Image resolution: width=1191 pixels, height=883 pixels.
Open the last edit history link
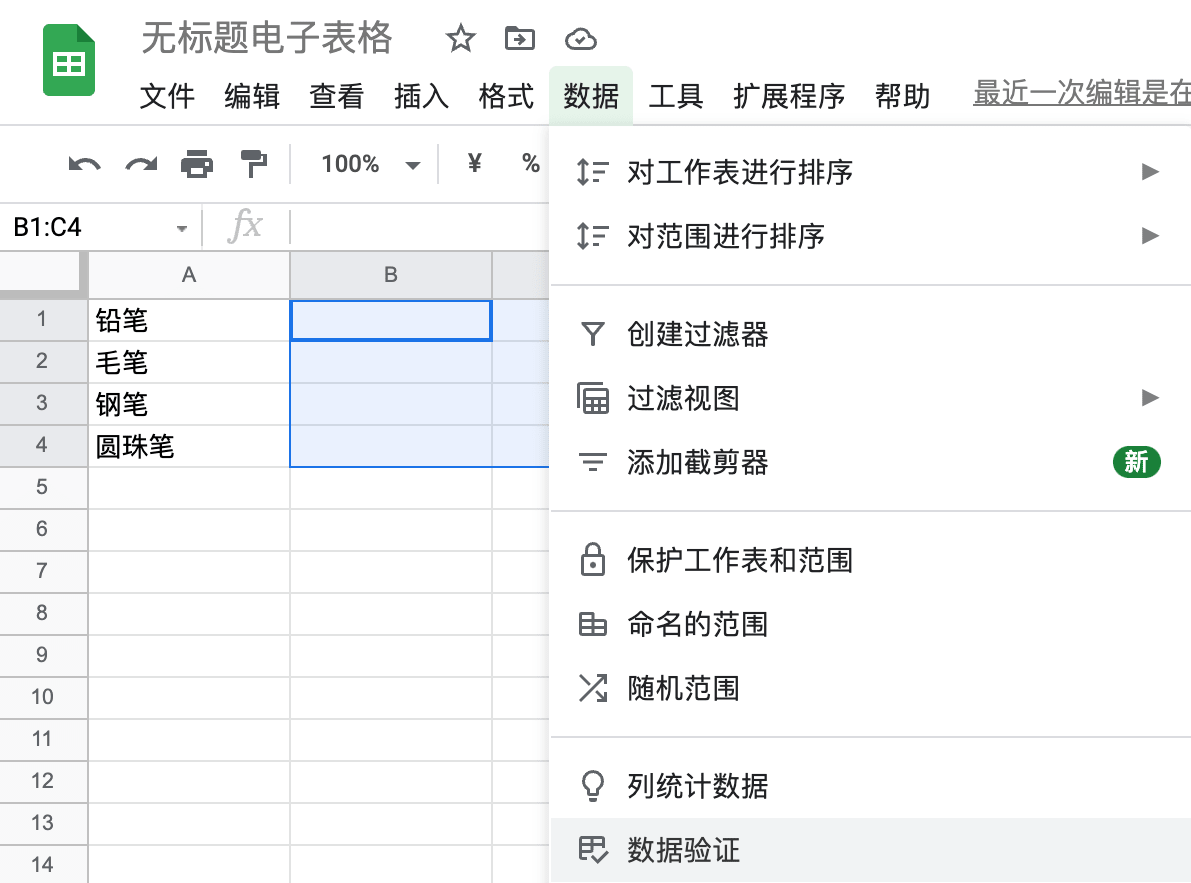point(1082,93)
